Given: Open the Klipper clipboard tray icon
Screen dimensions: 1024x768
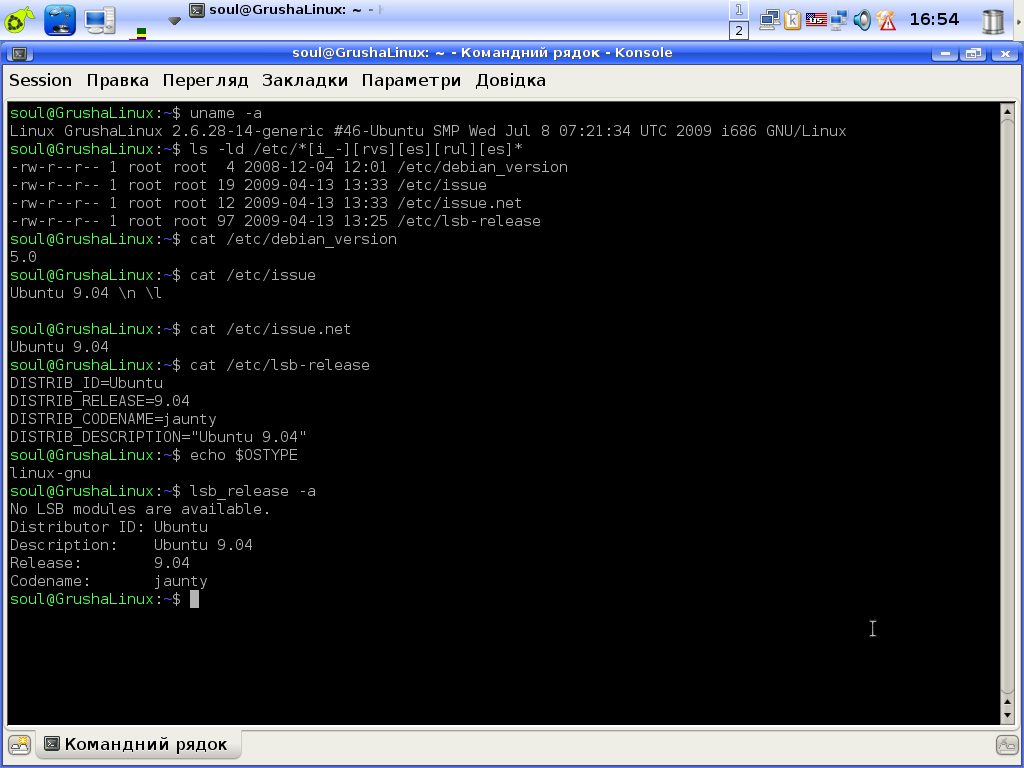Looking at the screenshot, I should click(x=793, y=20).
